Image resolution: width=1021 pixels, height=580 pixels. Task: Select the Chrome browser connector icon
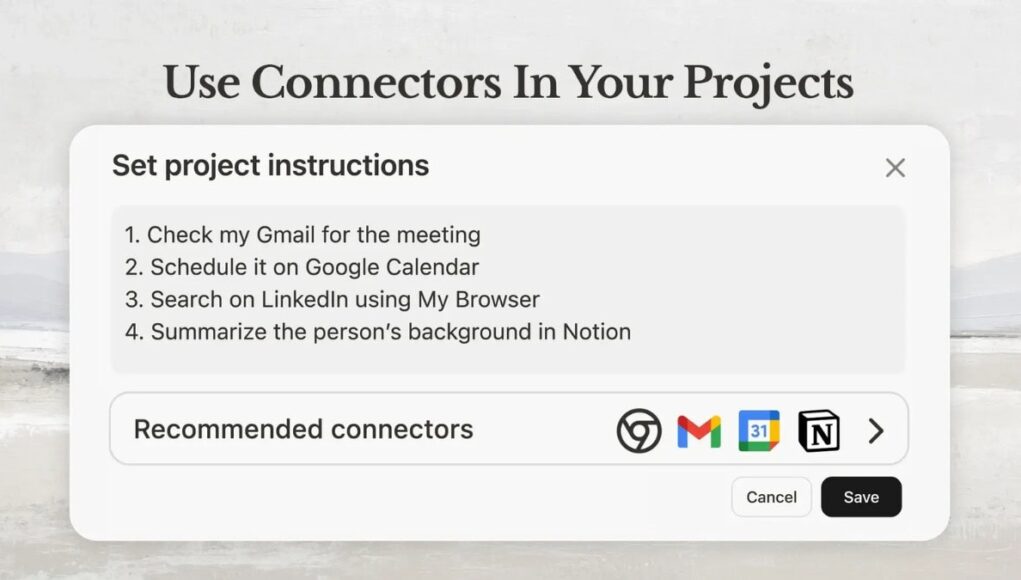pyautogui.click(x=638, y=430)
